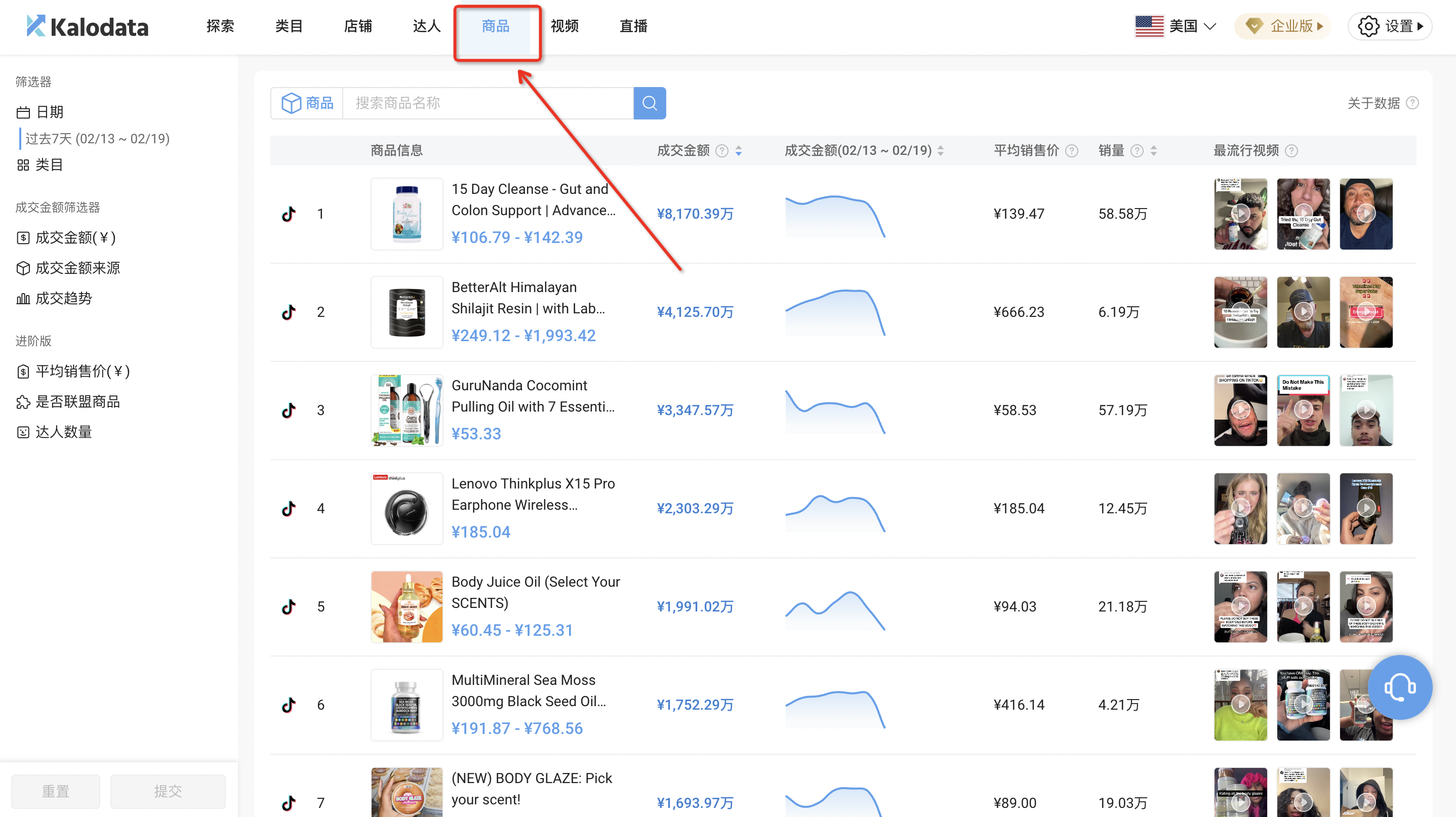
Task: Play first video of 15 Day Cleanse
Action: (x=1241, y=214)
